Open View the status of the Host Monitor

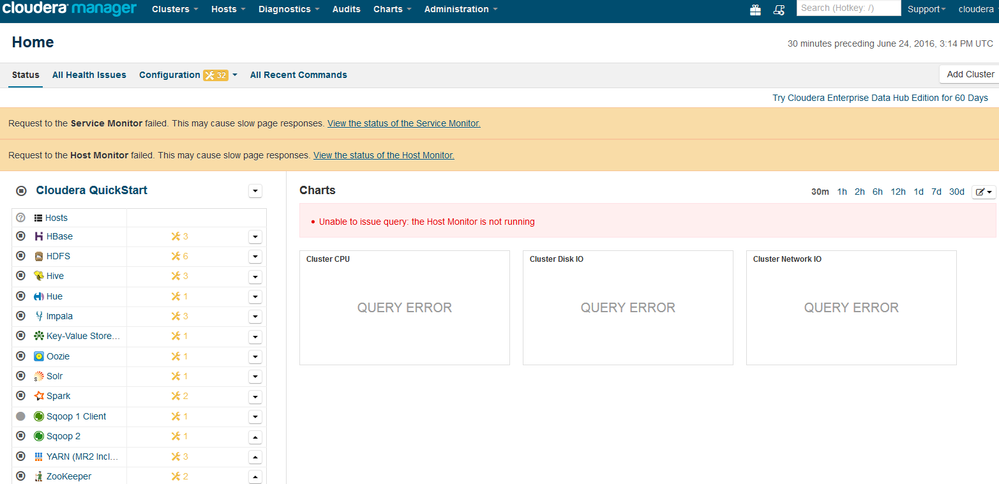point(384,155)
